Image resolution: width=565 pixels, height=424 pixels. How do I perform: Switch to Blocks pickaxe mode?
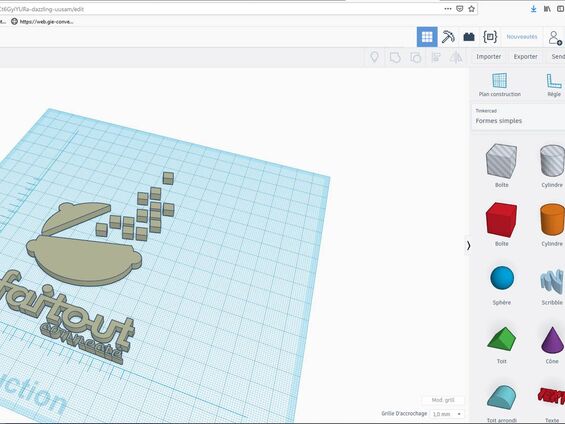click(448, 37)
